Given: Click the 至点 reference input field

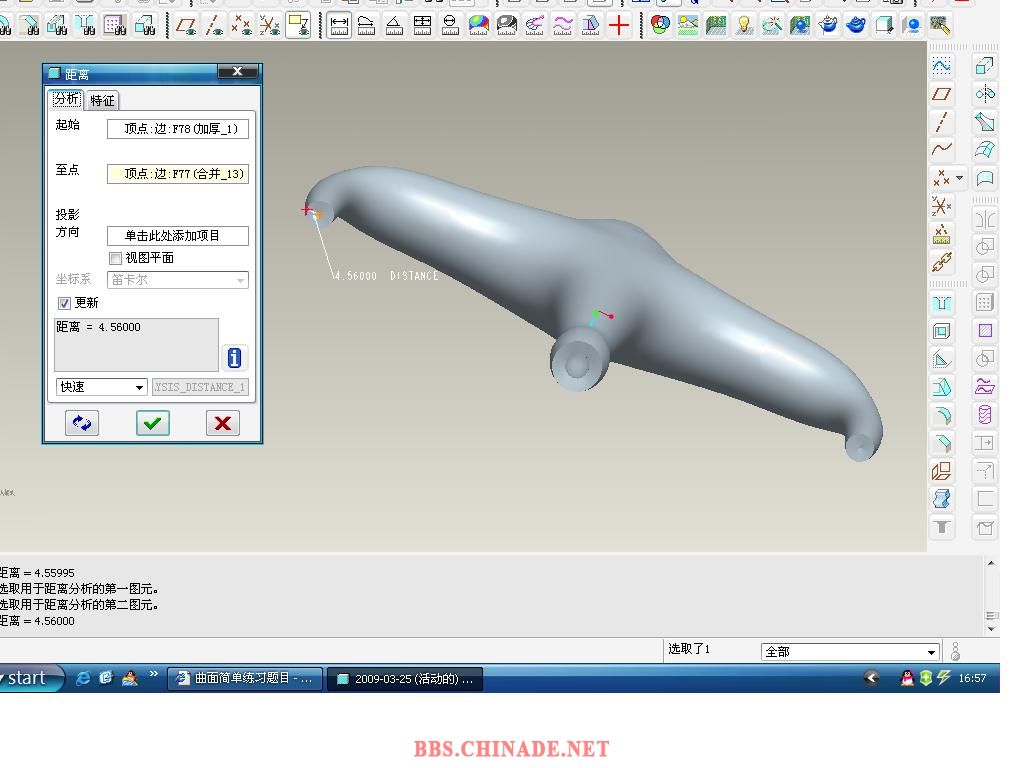Looking at the screenshot, I should click(178, 174).
